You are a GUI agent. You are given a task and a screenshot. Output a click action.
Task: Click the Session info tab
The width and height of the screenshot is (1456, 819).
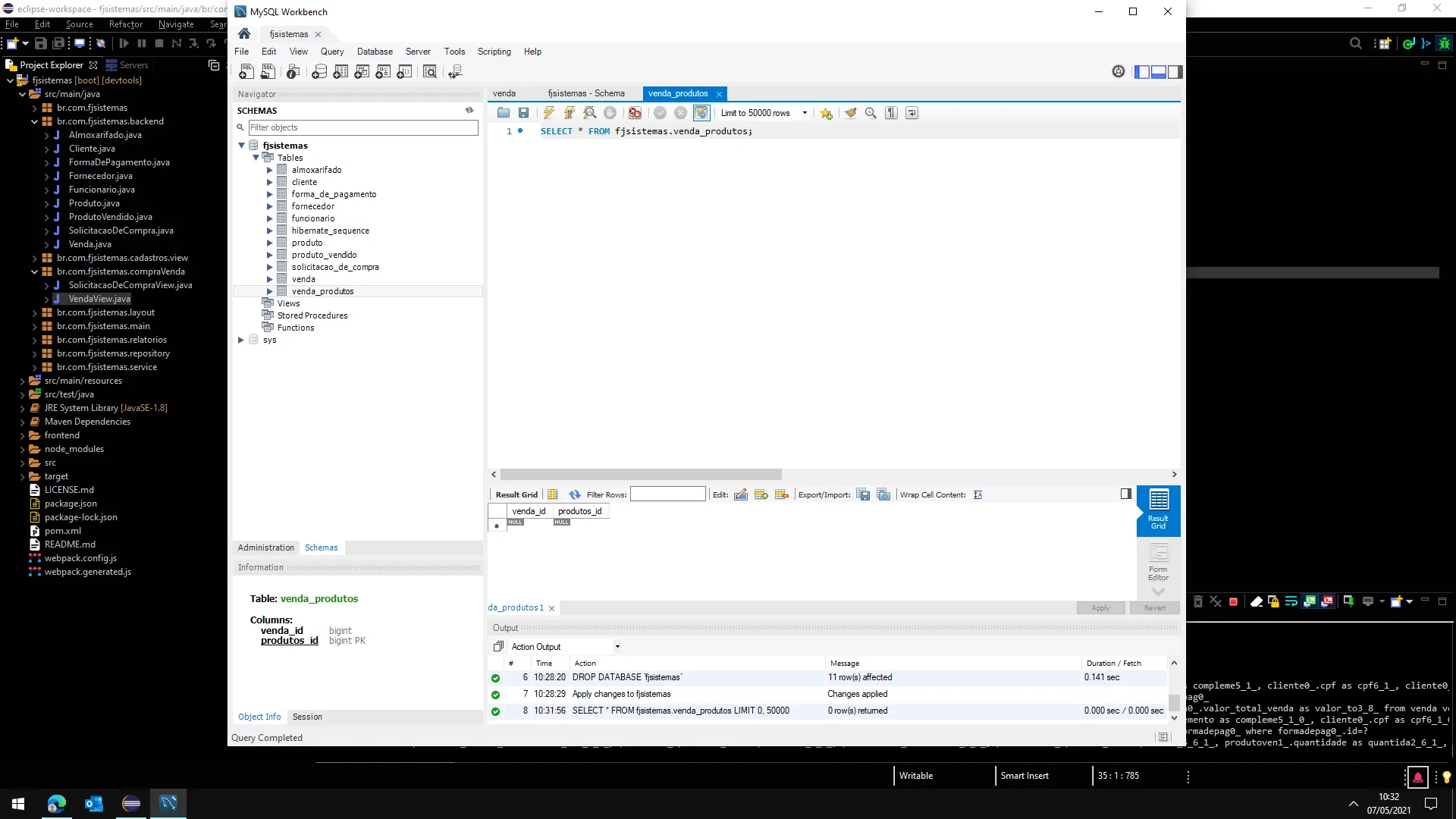tap(307, 717)
